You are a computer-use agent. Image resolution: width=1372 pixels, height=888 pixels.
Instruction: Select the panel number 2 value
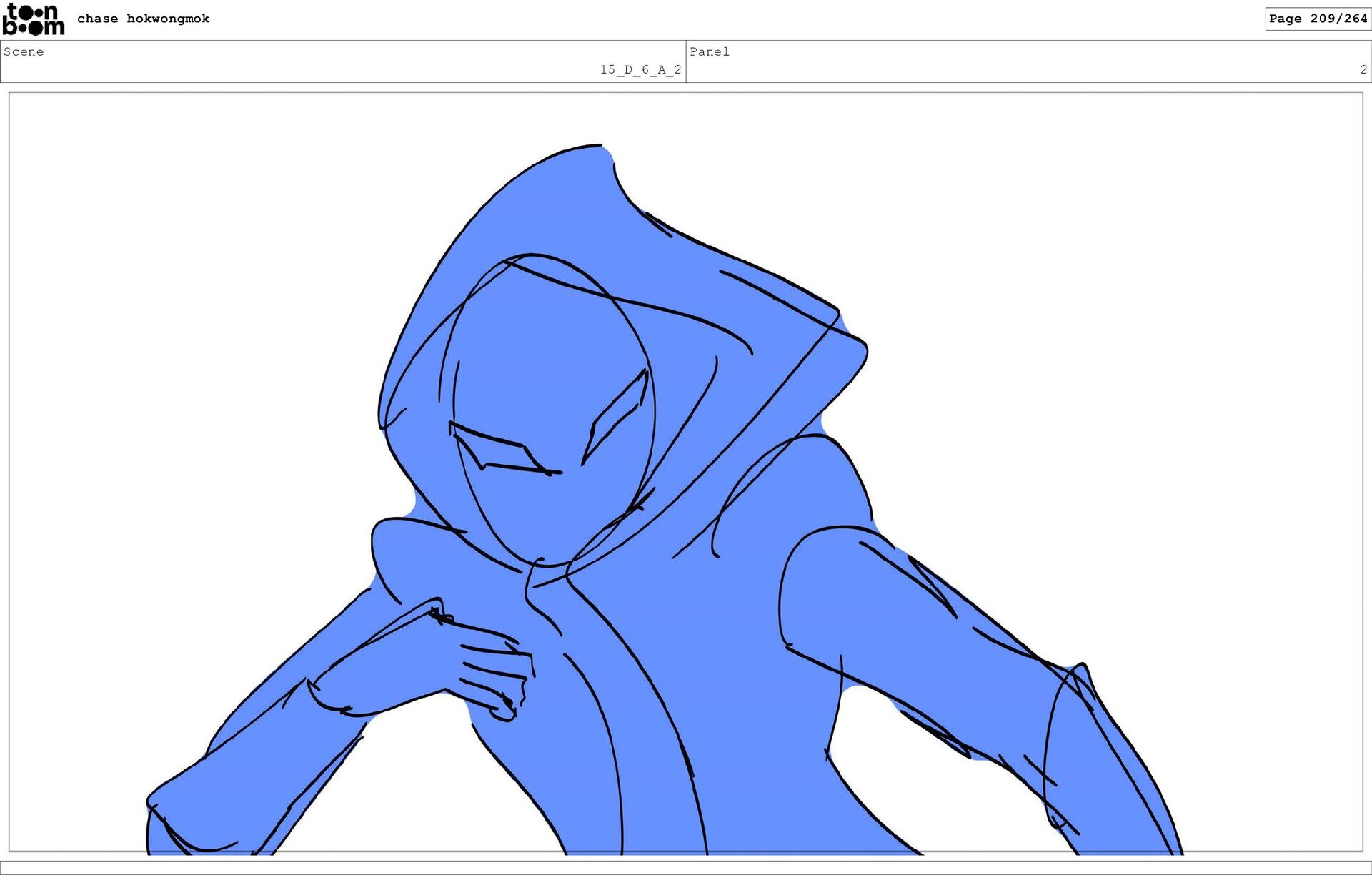pyautogui.click(x=1363, y=69)
